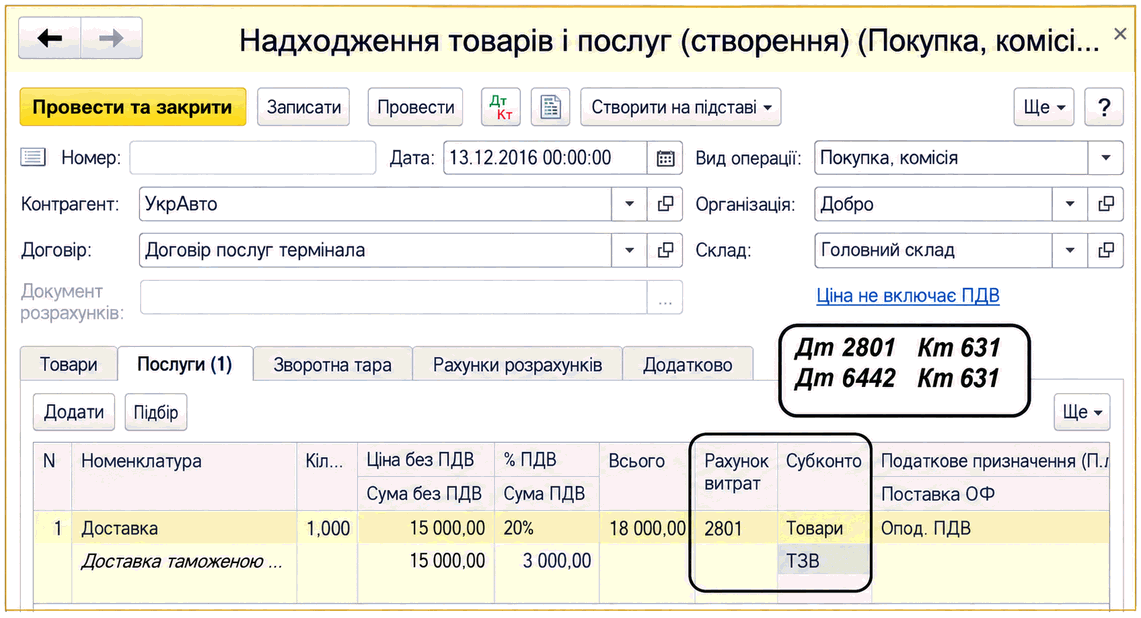Screen dimensions: 1141x618
Task: Click the Номенклатура column header
Action: pyautogui.click(x=184, y=476)
